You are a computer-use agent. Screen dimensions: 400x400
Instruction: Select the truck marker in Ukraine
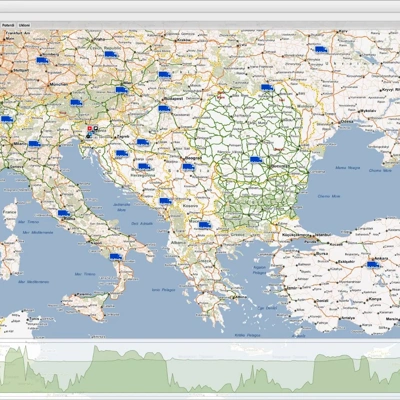coord(321,49)
